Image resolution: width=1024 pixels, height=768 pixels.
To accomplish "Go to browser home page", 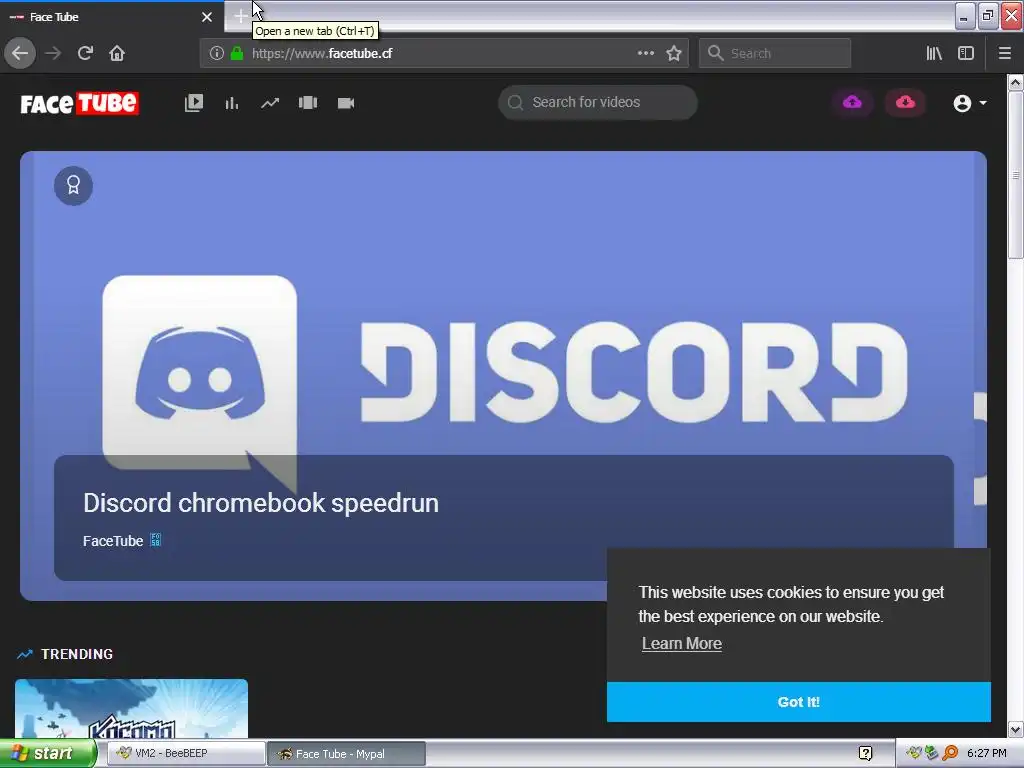I will pyautogui.click(x=117, y=53).
